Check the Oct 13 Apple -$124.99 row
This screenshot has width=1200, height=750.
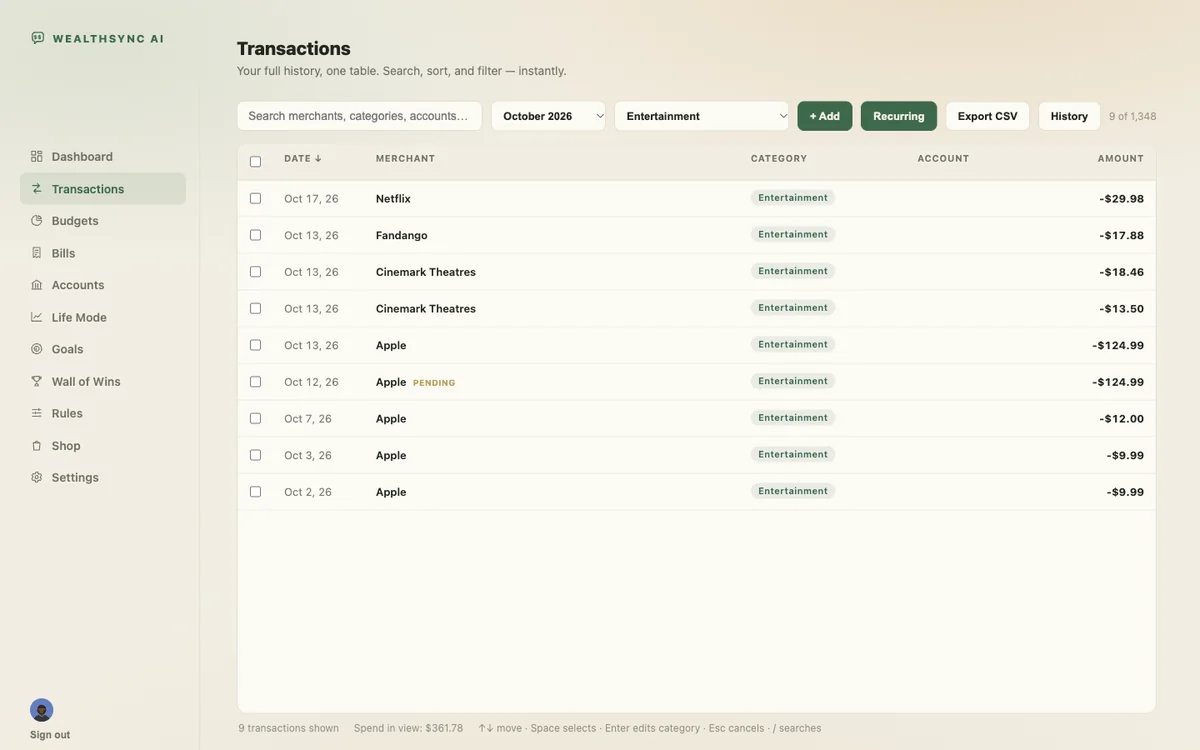point(255,345)
